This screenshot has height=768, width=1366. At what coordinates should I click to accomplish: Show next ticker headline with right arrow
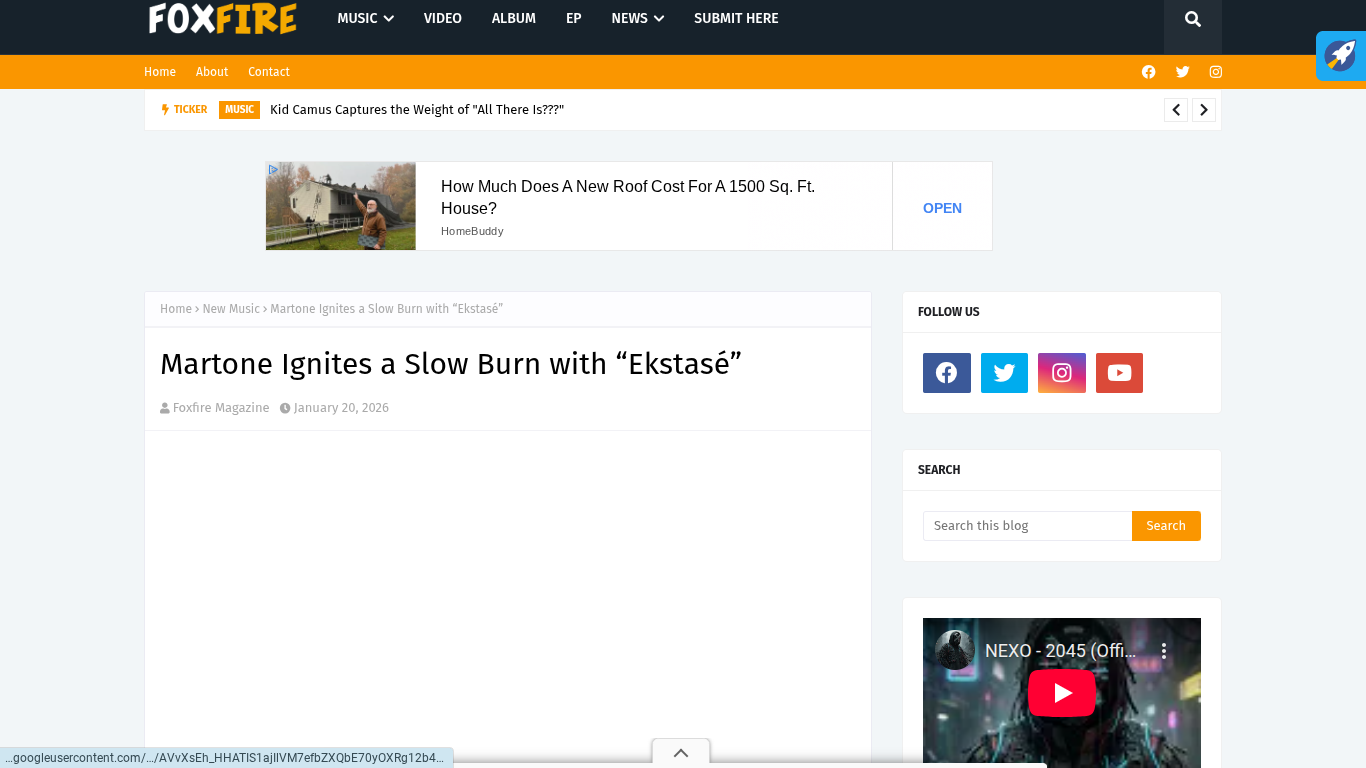click(1204, 110)
